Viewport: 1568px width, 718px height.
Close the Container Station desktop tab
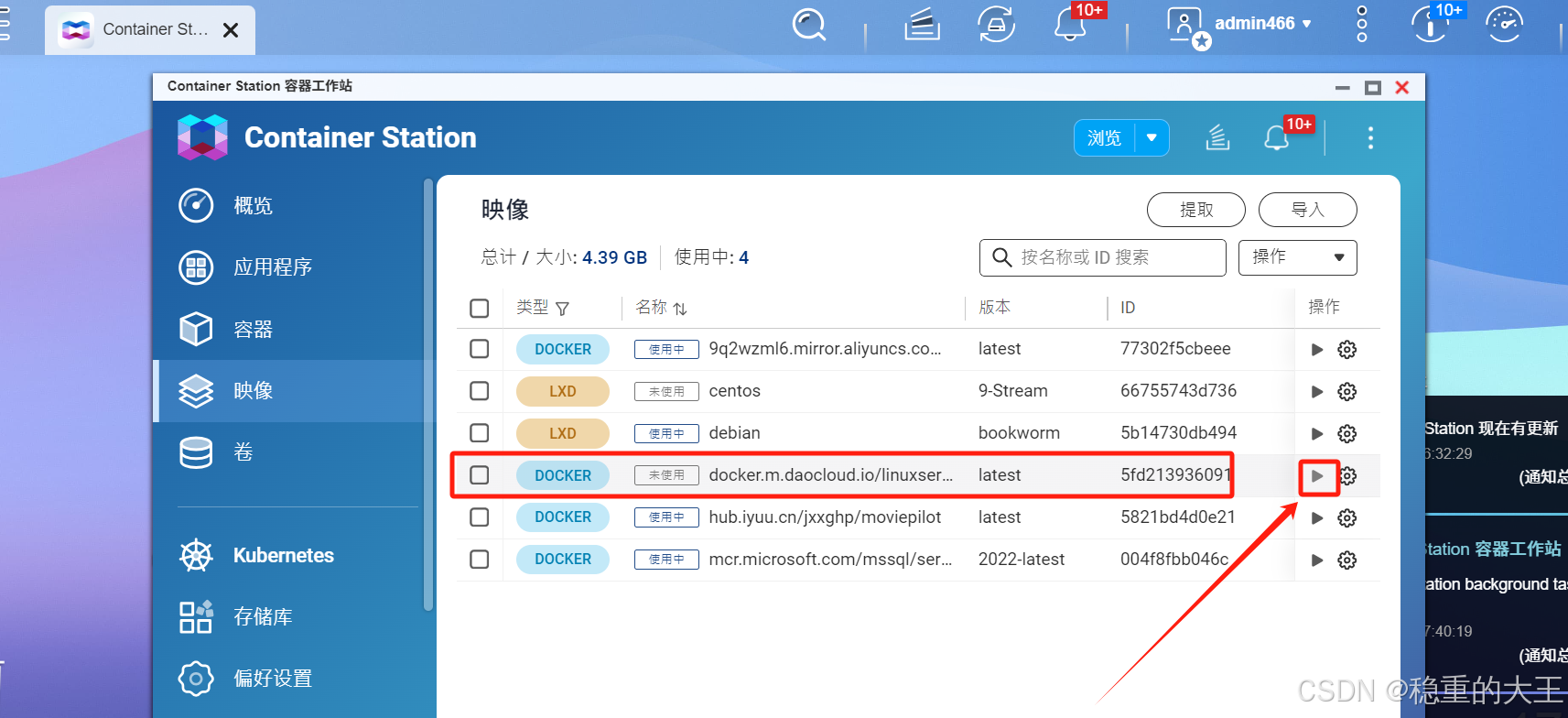[x=231, y=30]
